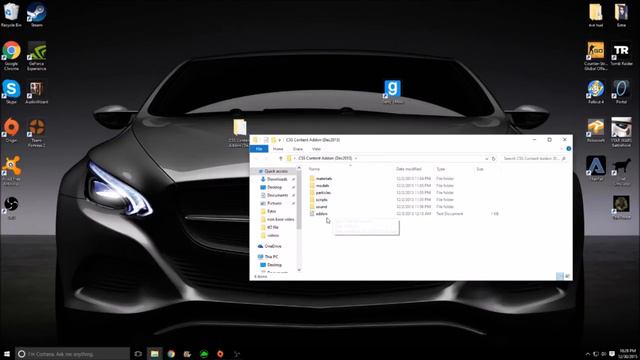Open the Google Chrome desktop shortcut
This screenshot has width=640, height=360.
(11, 56)
